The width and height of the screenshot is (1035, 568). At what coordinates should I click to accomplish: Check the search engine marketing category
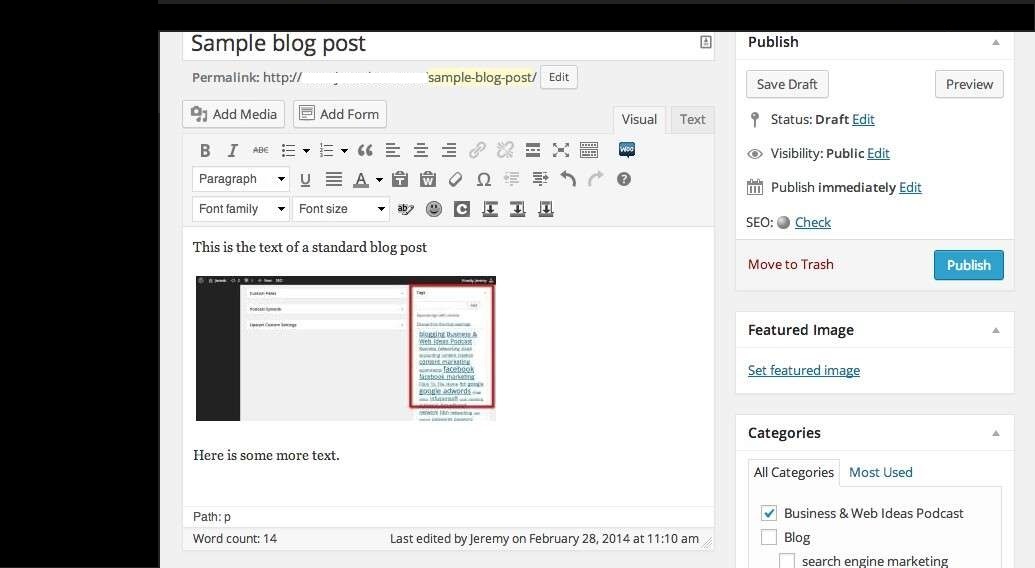(x=787, y=561)
